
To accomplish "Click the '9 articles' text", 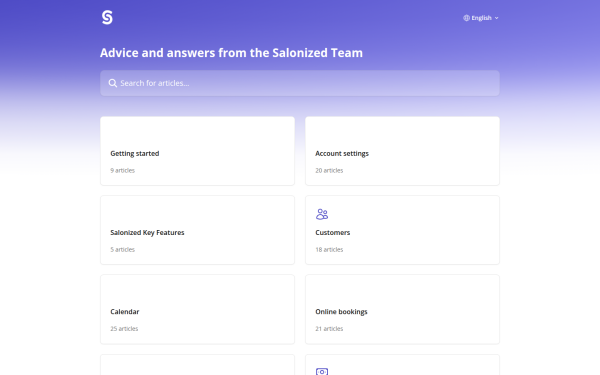I will 122,171.
